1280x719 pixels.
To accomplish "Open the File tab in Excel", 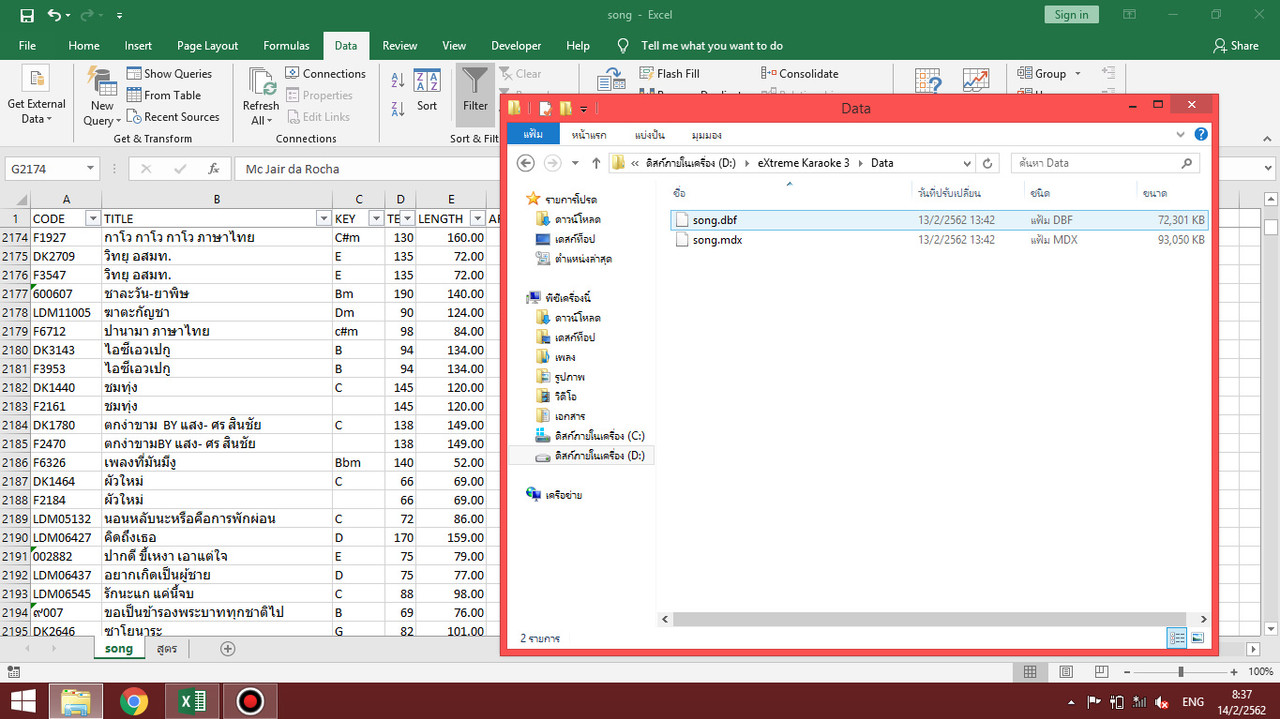I will pyautogui.click(x=27, y=45).
